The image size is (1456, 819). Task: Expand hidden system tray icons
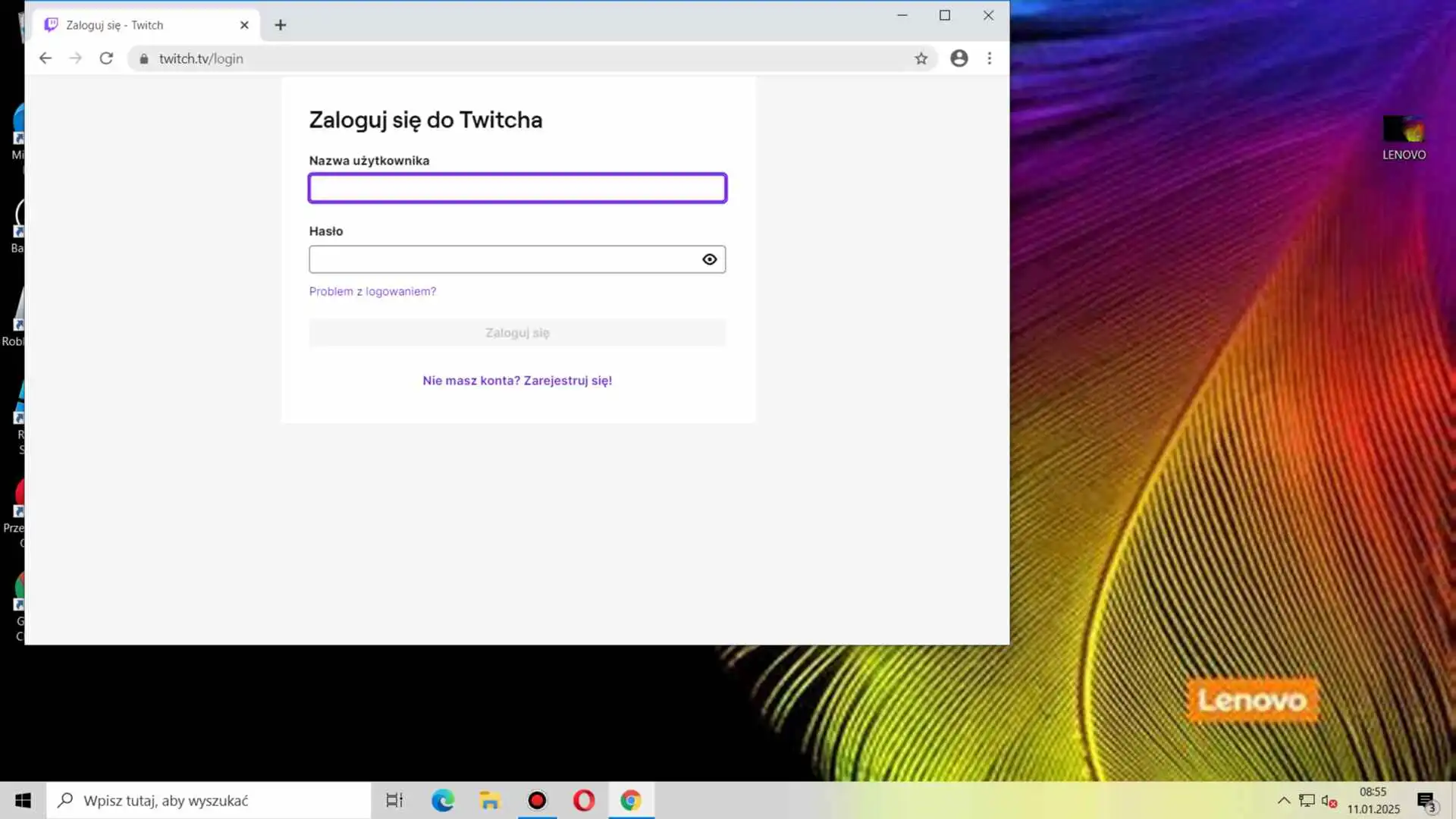click(x=1283, y=800)
